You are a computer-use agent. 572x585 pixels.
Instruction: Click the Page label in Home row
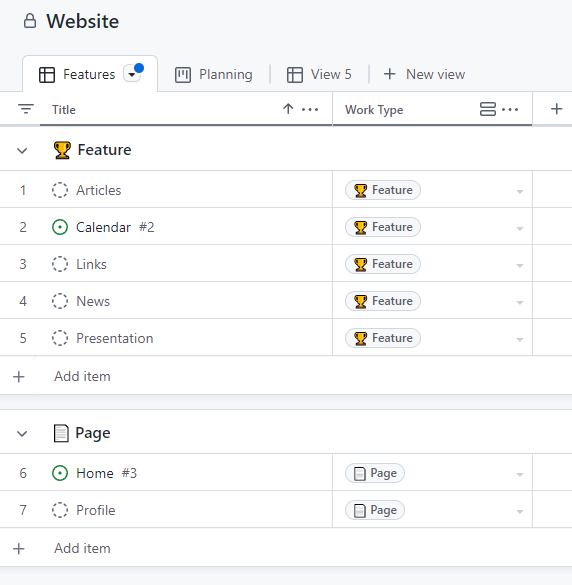(375, 473)
